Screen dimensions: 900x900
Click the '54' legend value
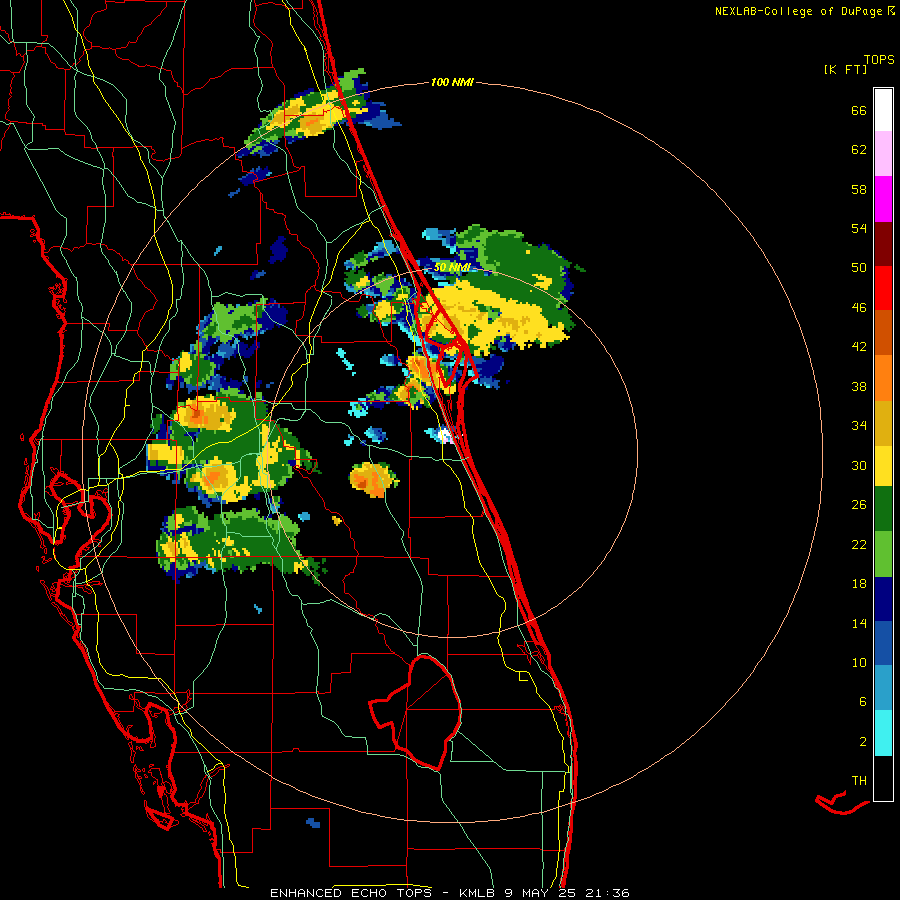tap(859, 228)
